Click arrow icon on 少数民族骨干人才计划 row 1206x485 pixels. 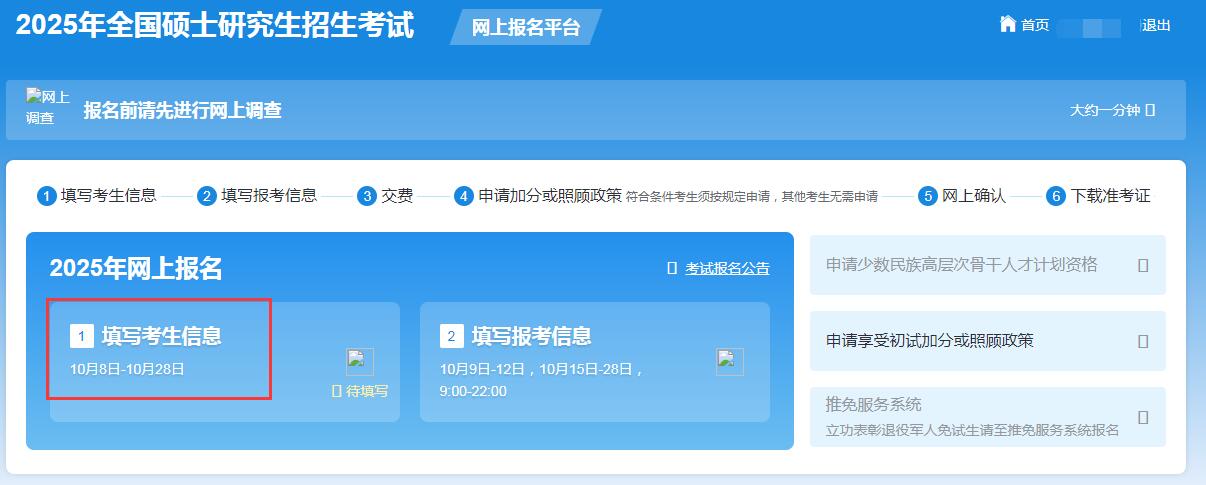(1143, 265)
